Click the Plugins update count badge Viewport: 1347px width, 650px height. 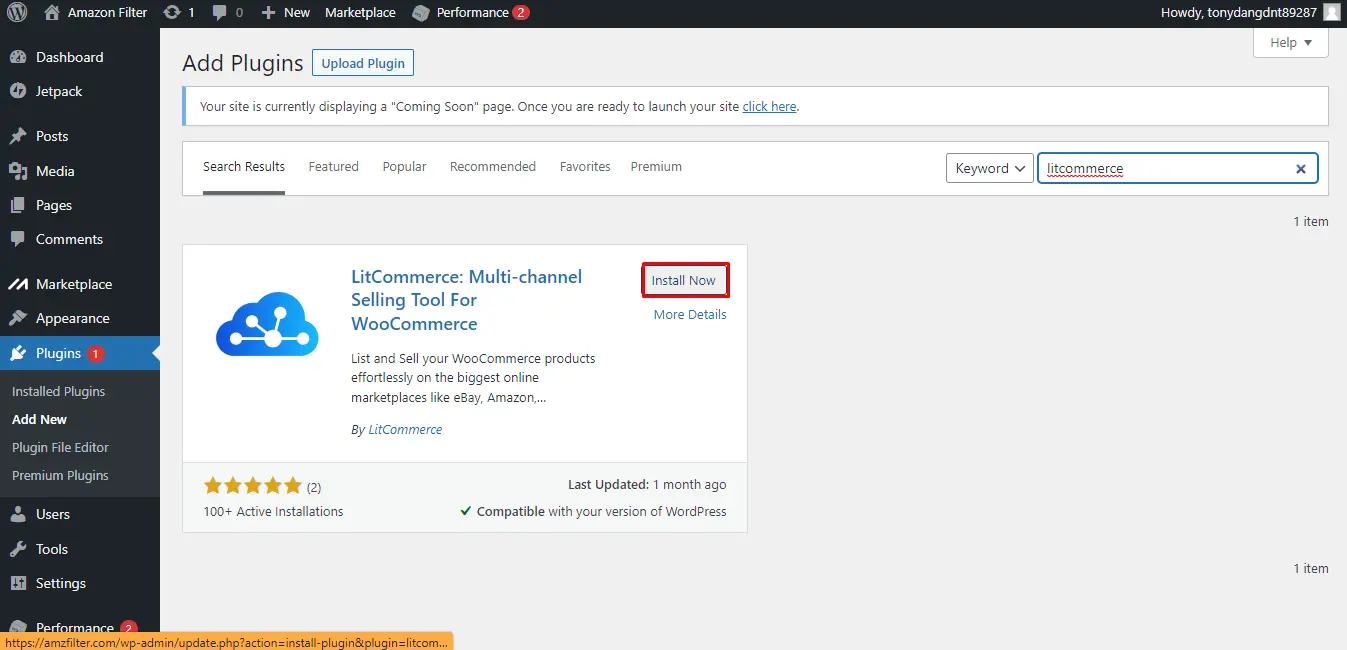click(95, 353)
